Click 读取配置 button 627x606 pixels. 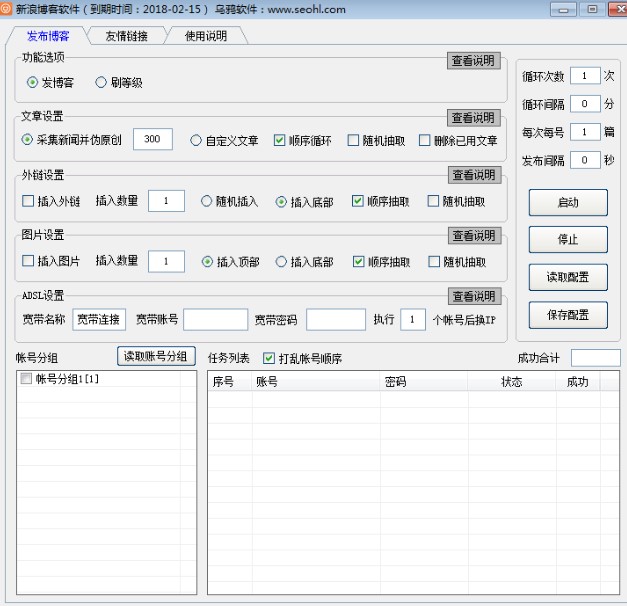click(x=568, y=278)
